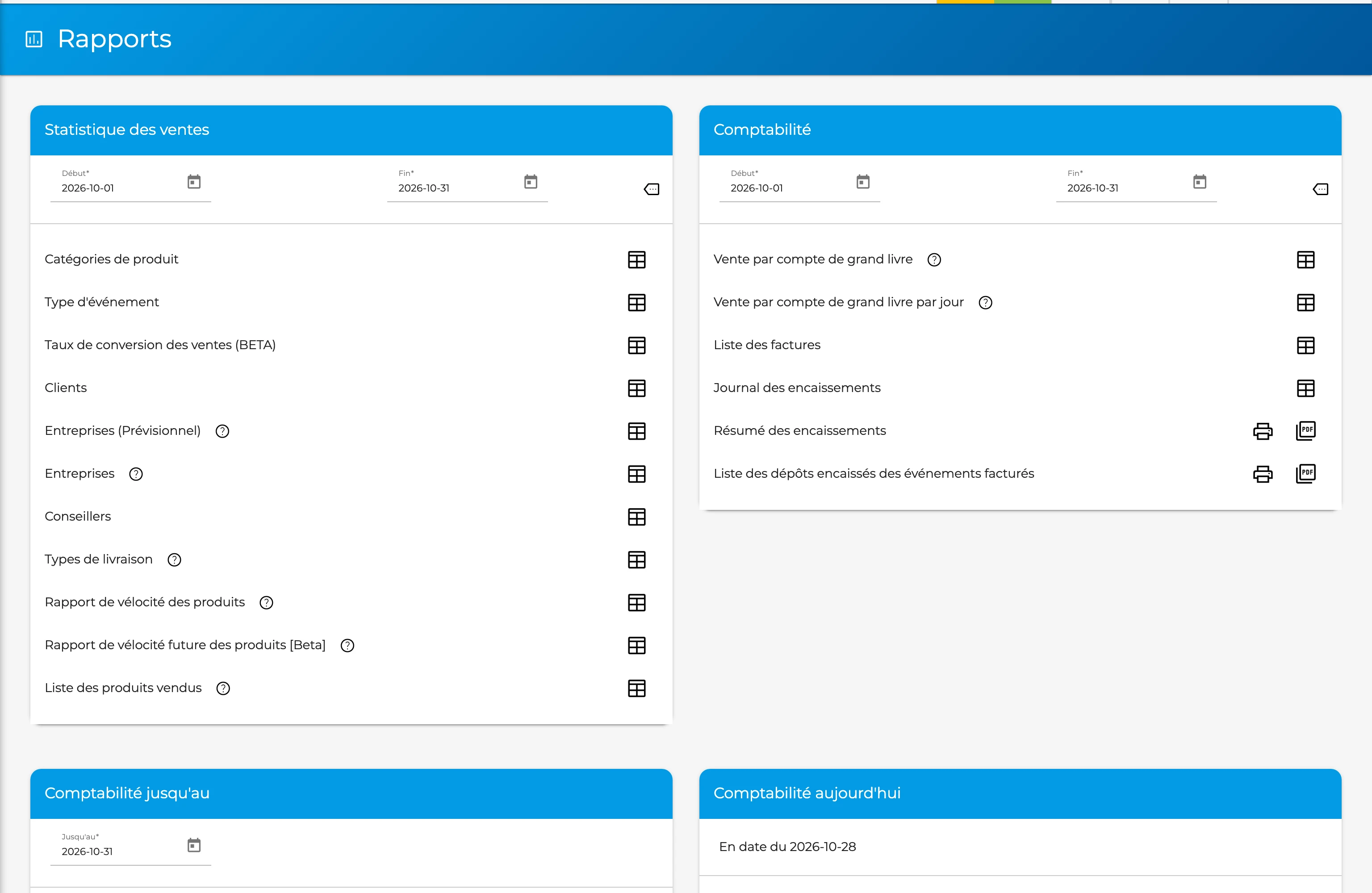Open calendar for Statistique des ventes Début date
This screenshot has width=1372, height=893.
click(x=194, y=182)
